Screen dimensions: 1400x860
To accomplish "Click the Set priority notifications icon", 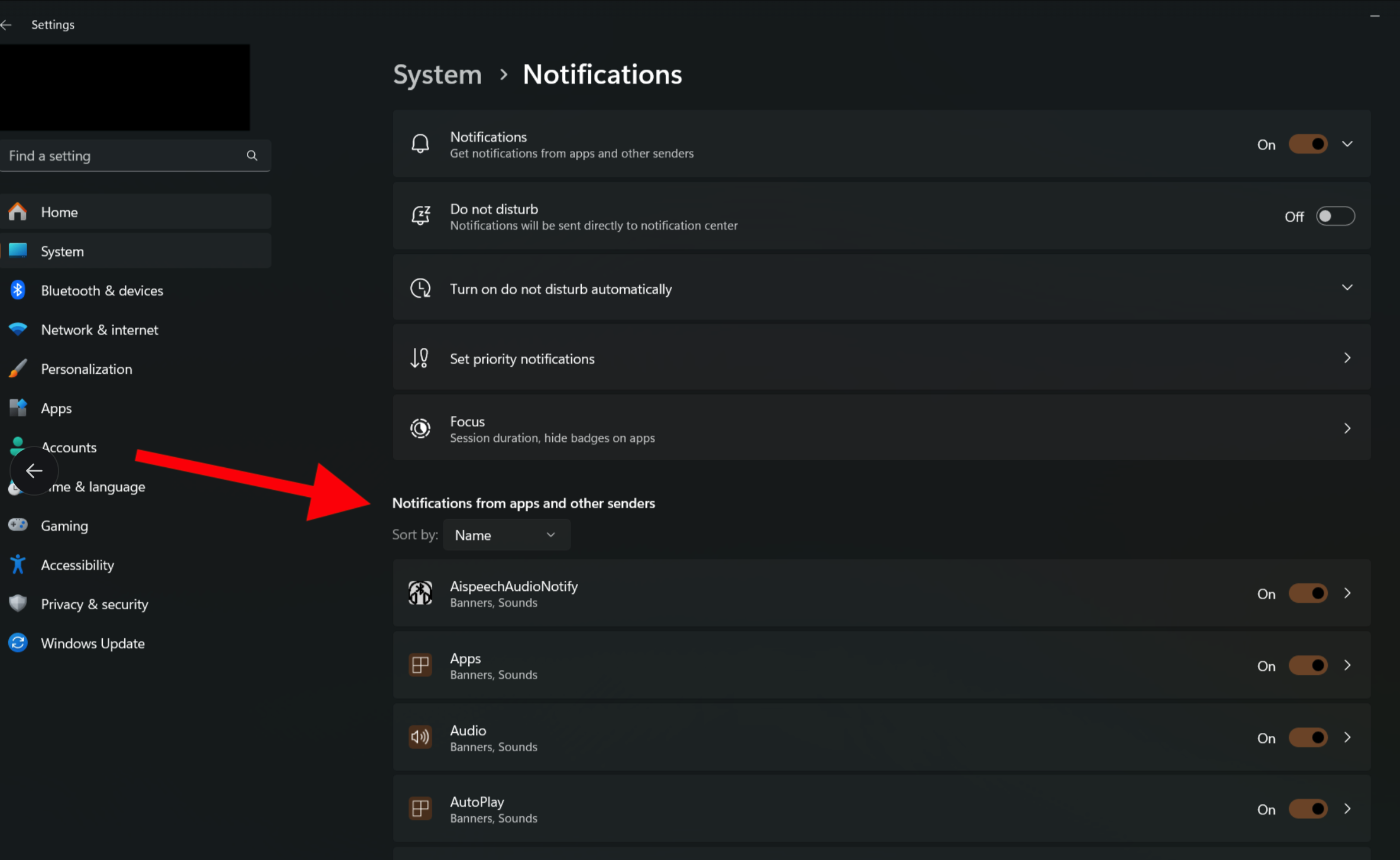I will coord(420,358).
